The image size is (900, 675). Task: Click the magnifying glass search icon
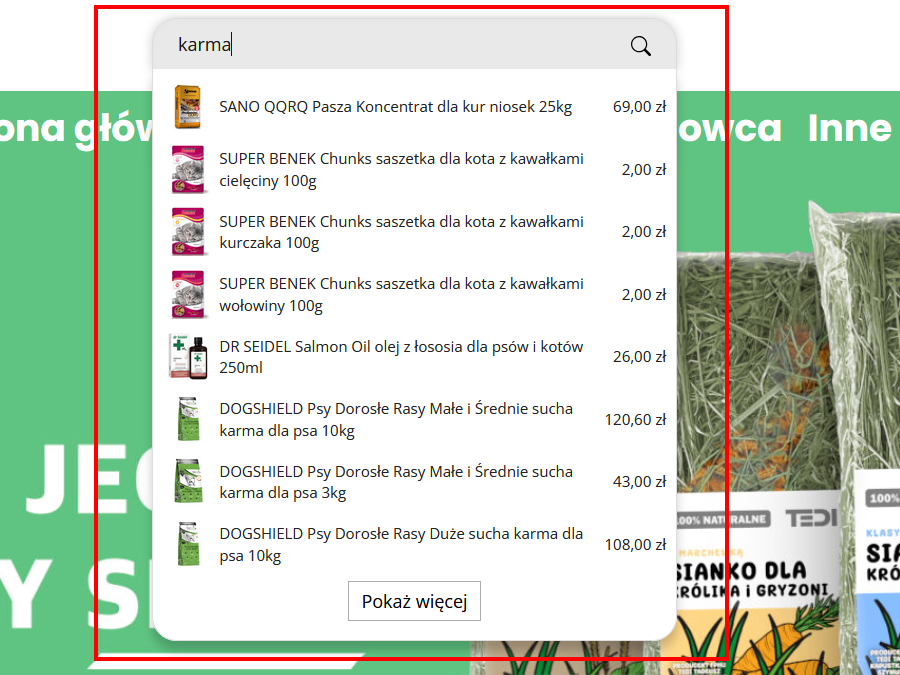tap(641, 45)
